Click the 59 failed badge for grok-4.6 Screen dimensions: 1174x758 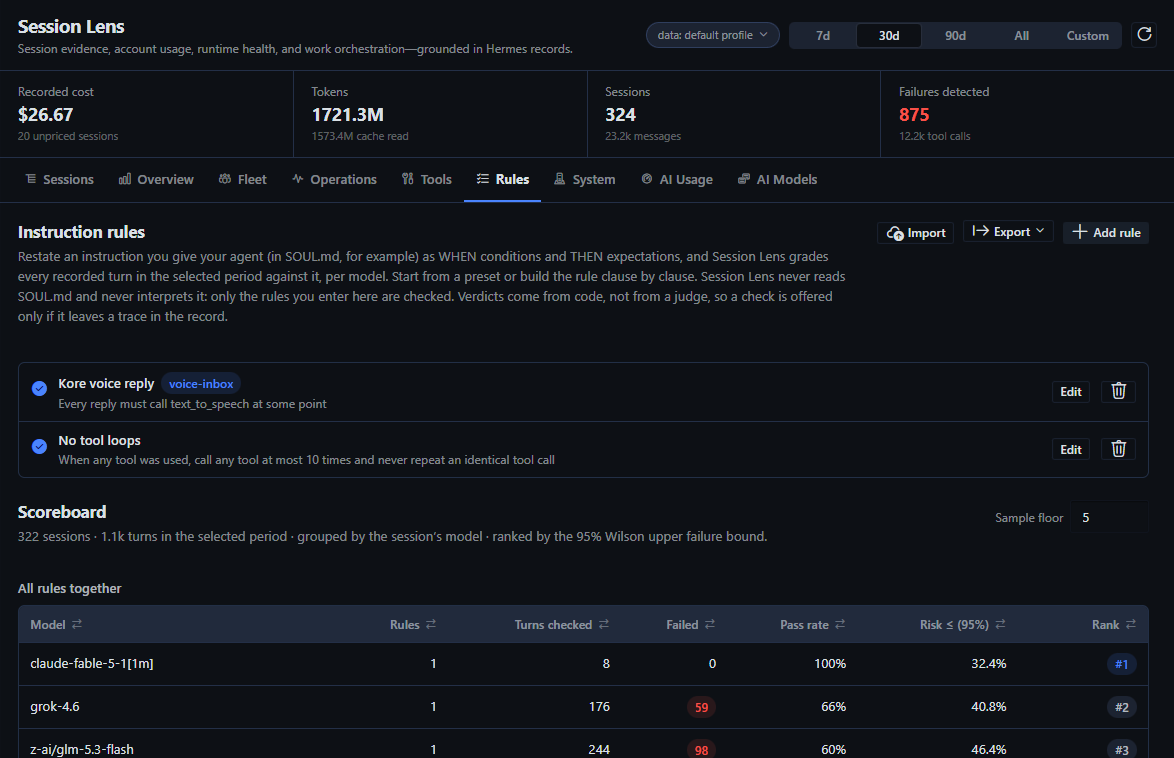[701, 707]
